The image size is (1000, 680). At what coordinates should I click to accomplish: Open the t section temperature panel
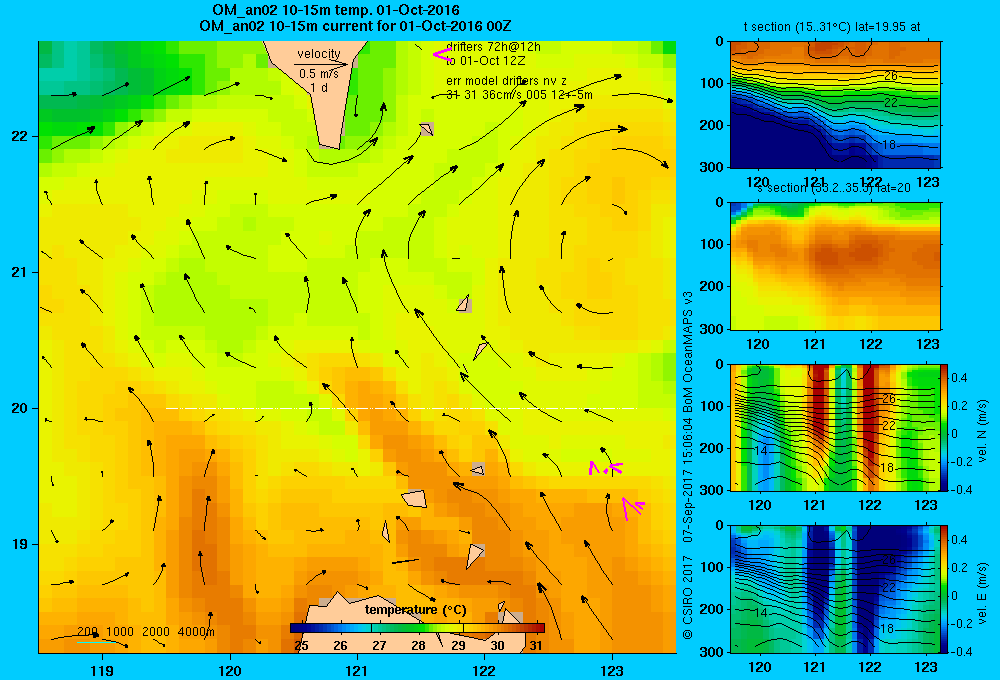click(835, 105)
